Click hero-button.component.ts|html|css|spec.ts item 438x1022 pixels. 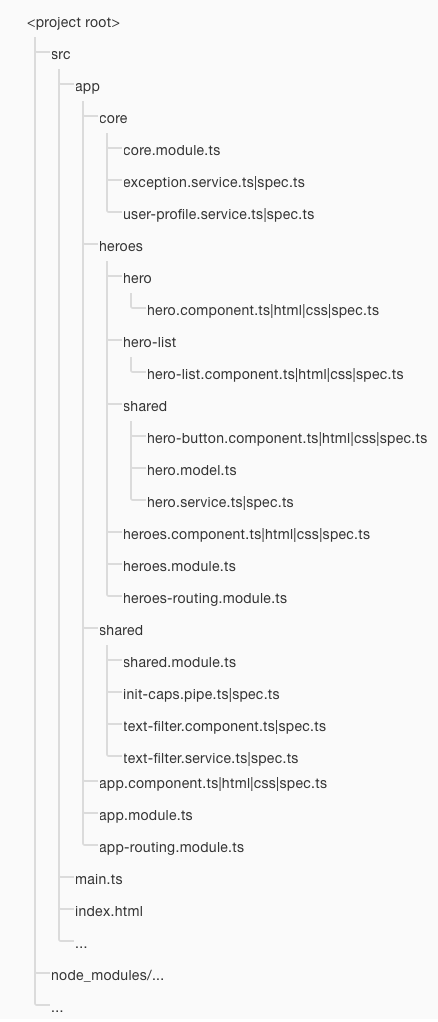click(287, 438)
